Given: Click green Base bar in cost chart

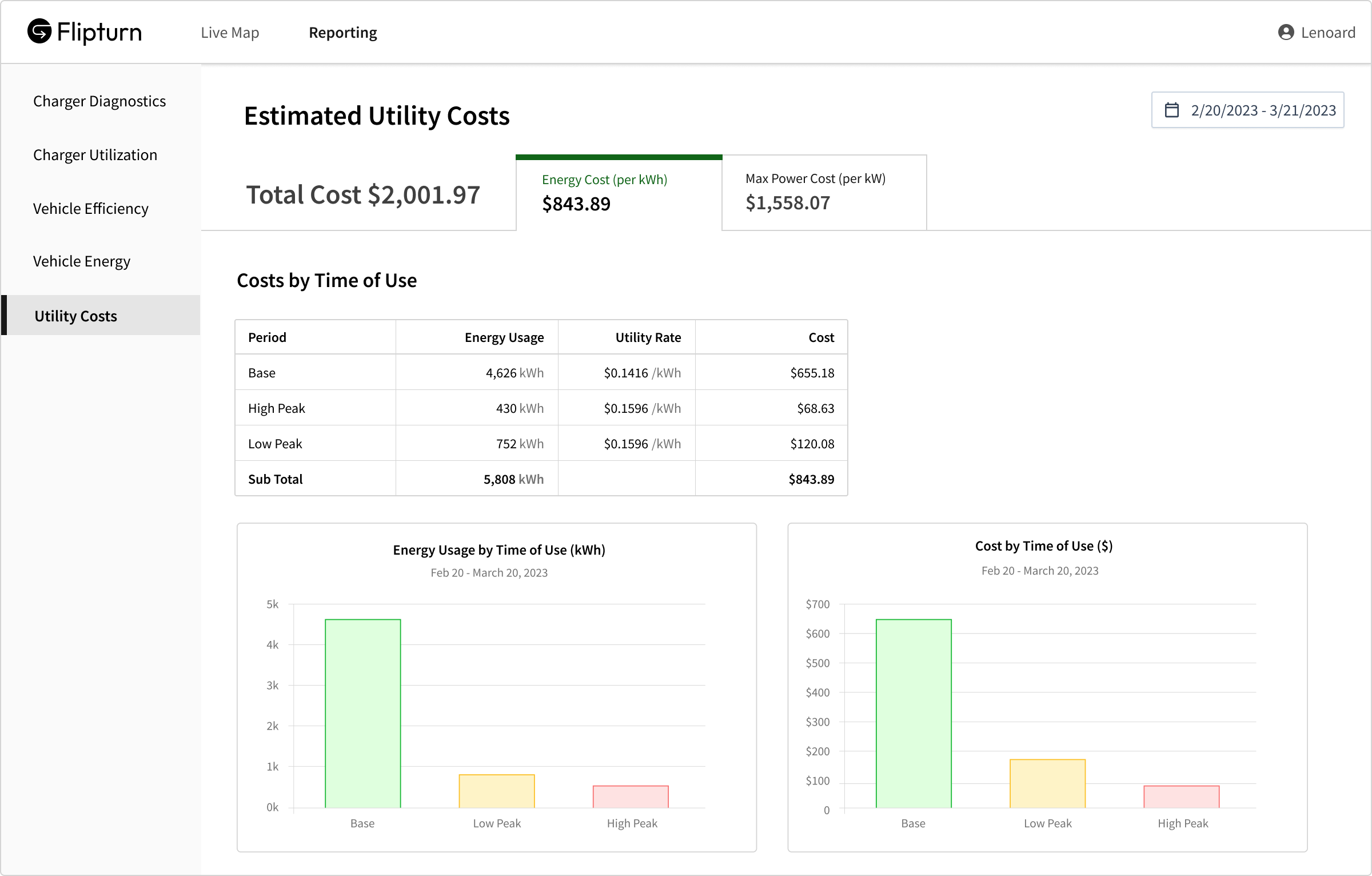Looking at the screenshot, I should [x=914, y=713].
